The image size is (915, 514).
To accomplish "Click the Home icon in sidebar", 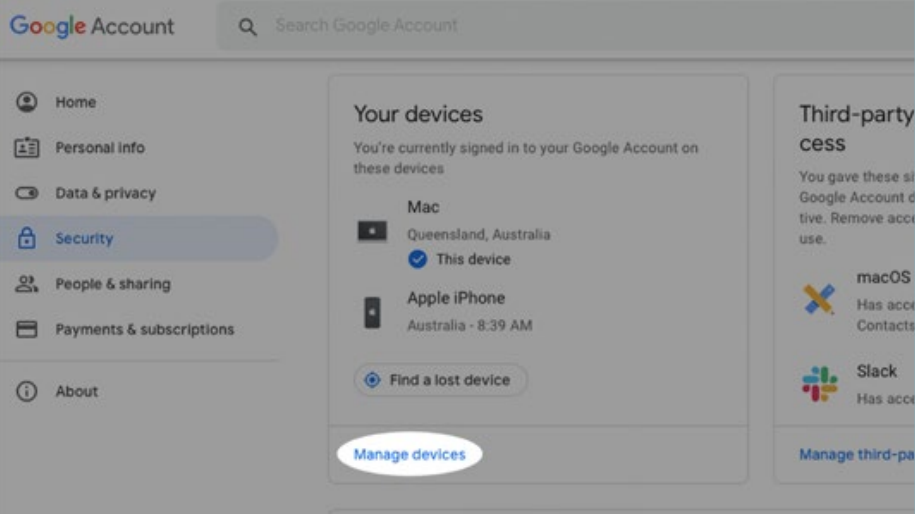I will (27, 102).
